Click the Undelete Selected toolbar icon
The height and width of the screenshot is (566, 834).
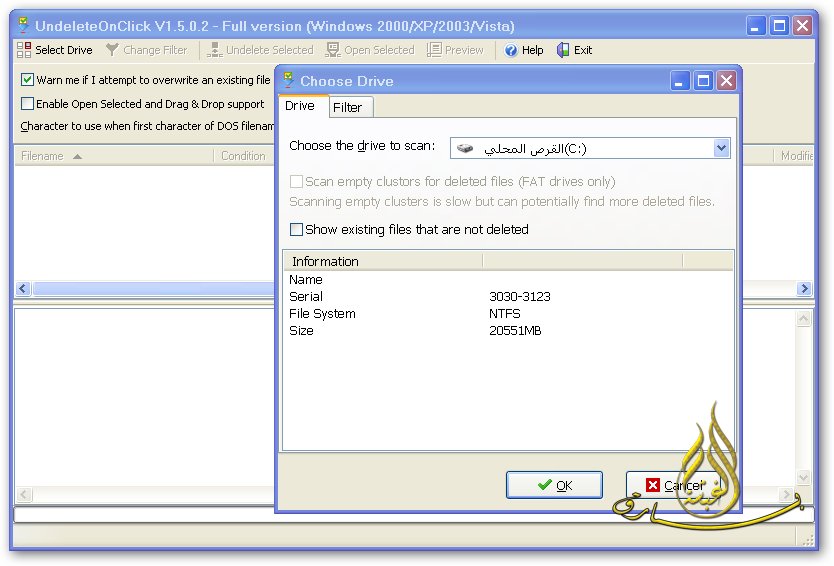click(x=214, y=50)
